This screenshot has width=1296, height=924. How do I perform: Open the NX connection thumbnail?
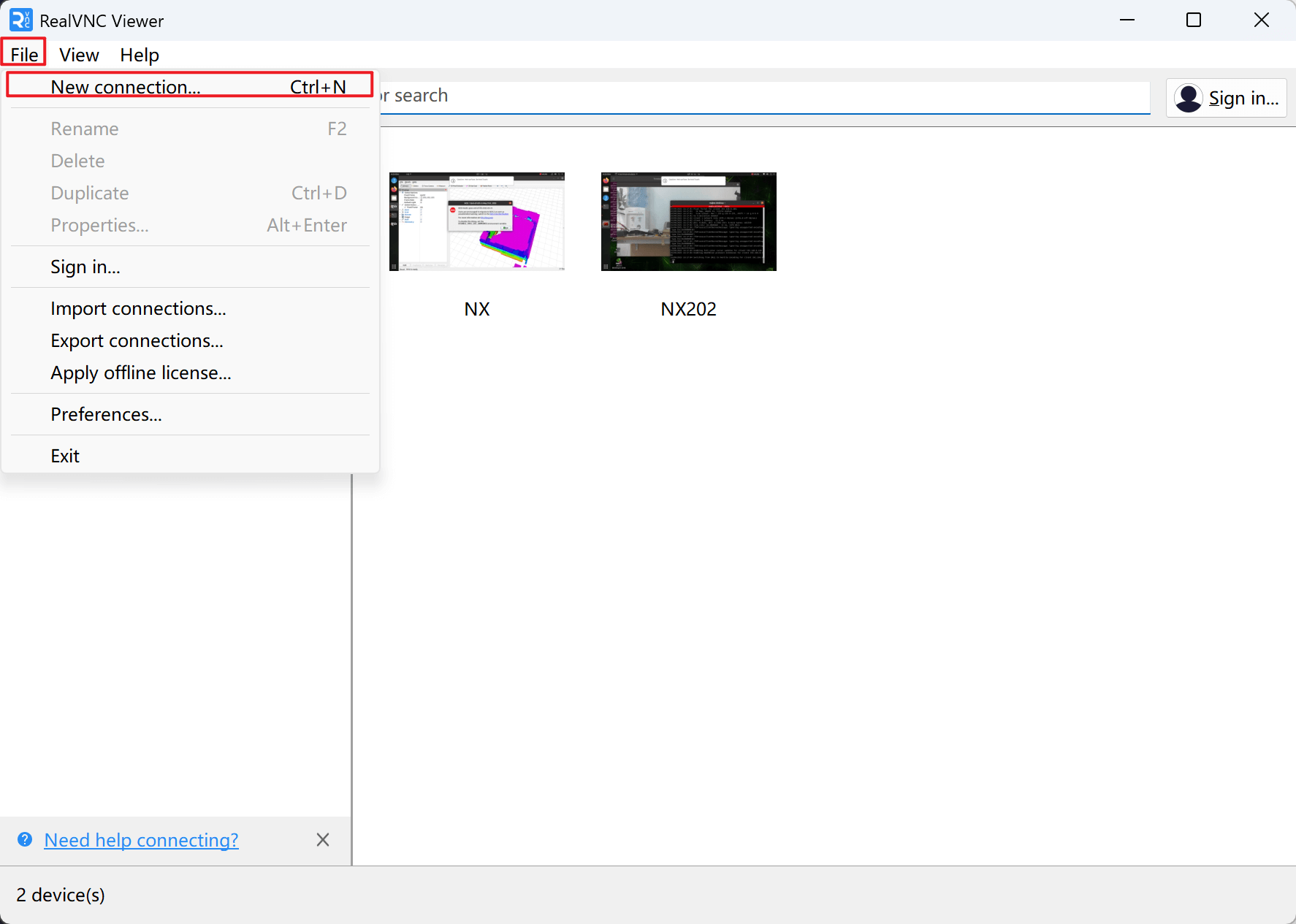point(476,222)
